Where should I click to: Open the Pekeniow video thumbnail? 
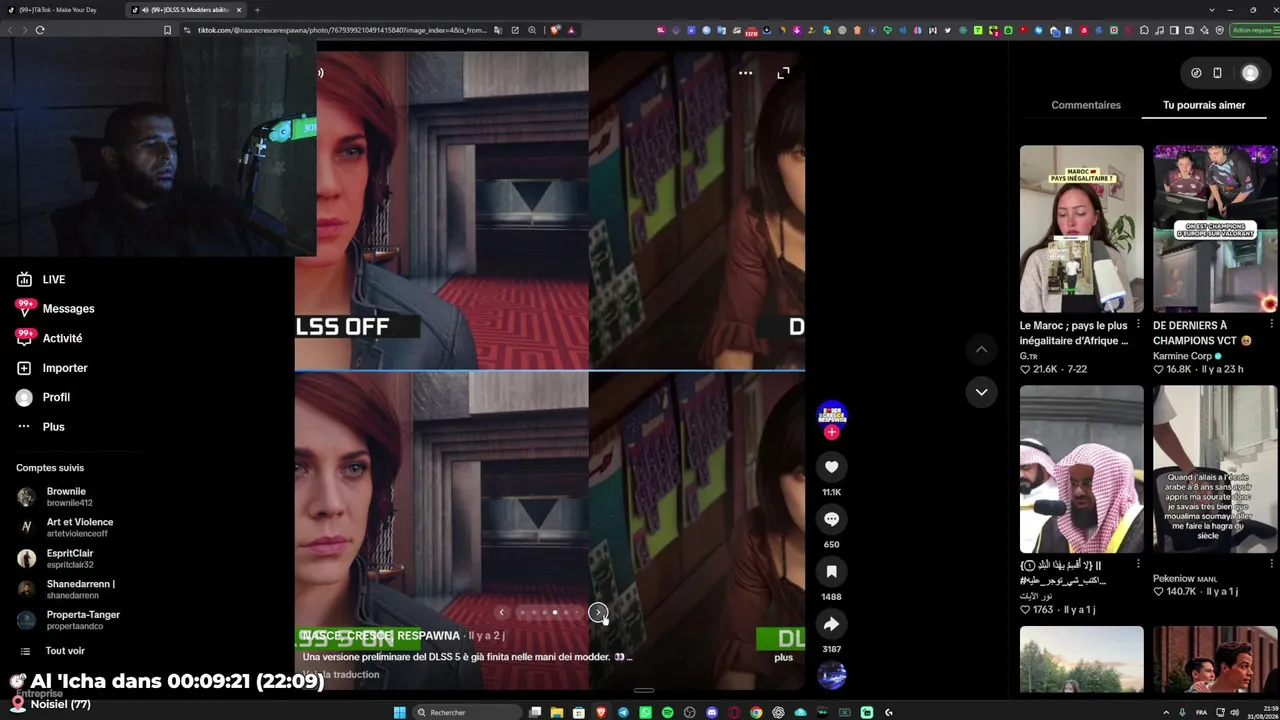point(1215,469)
